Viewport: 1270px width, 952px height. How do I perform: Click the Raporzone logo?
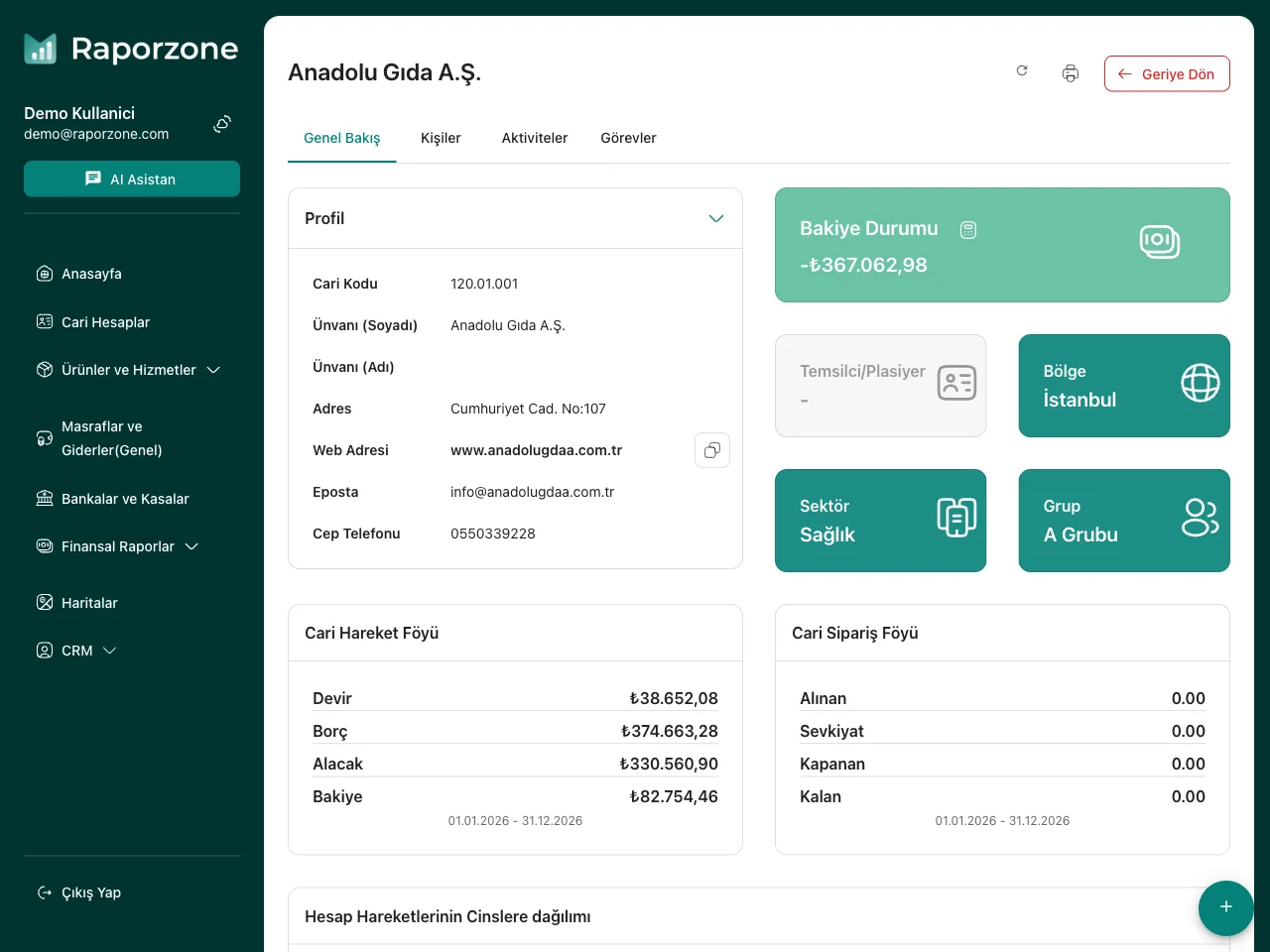[x=131, y=49]
